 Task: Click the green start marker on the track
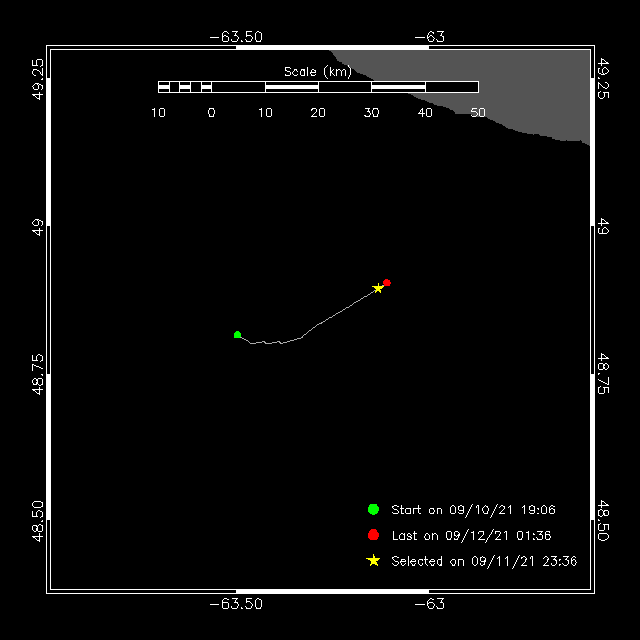pos(237,335)
